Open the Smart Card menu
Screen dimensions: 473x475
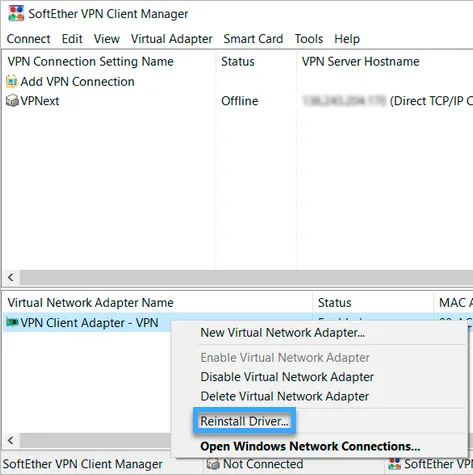(x=253, y=39)
